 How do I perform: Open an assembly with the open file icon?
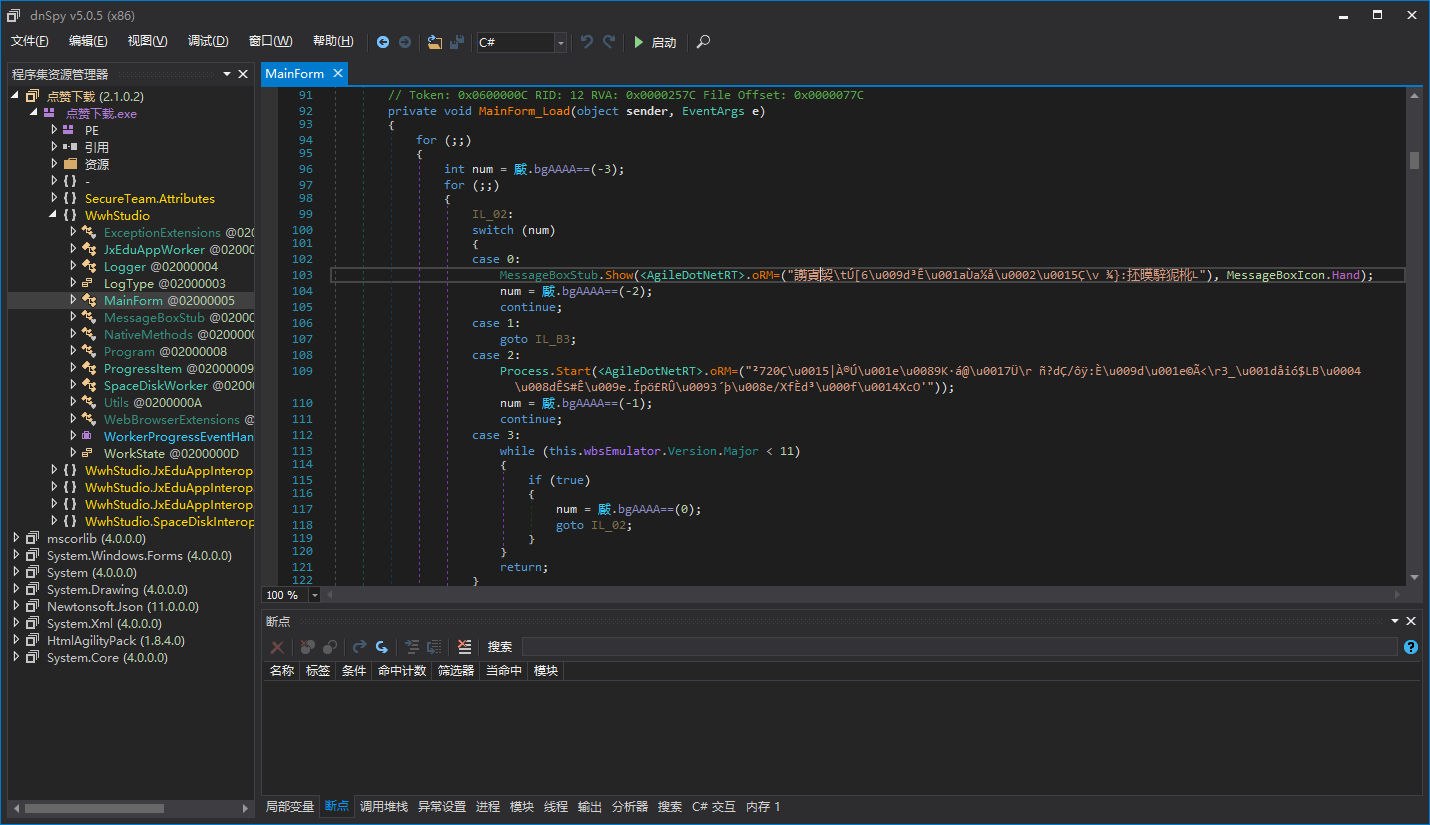(x=434, y=41)
